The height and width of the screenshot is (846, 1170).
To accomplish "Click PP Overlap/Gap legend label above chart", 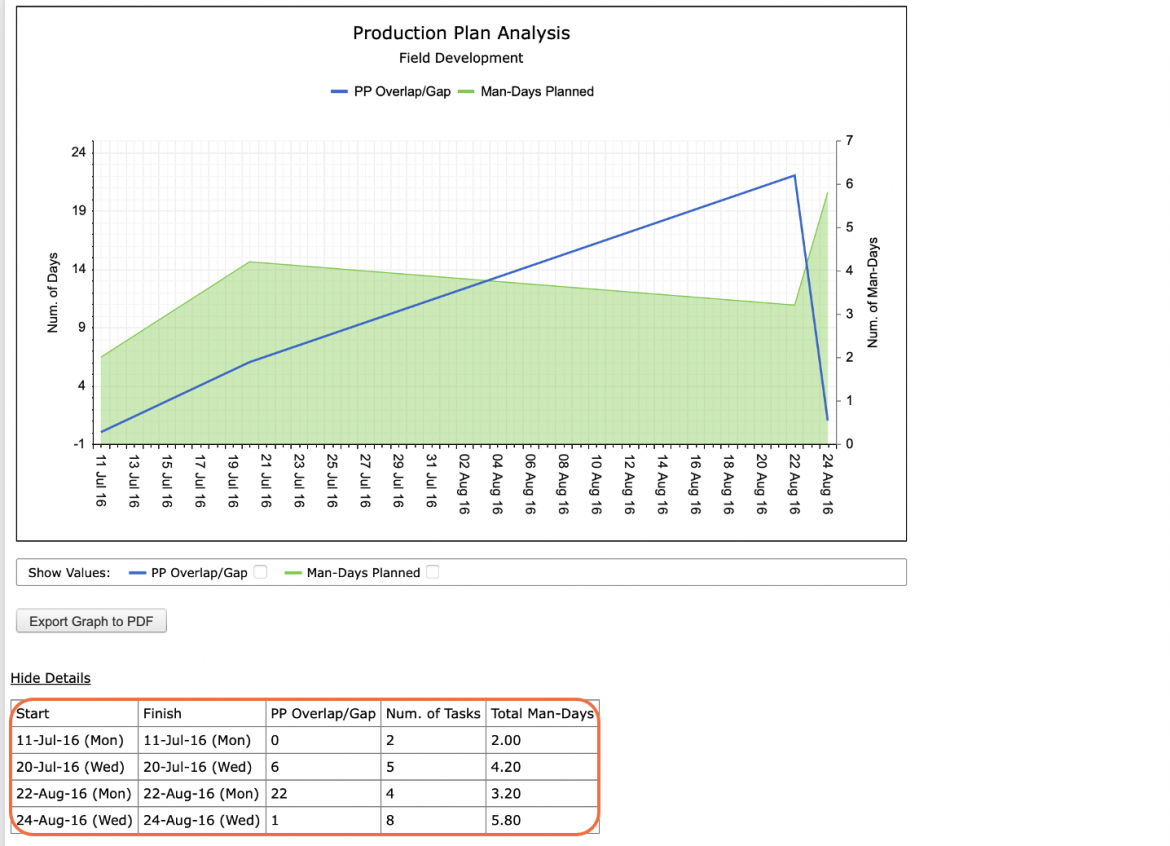I will click(x=402, y=92).
